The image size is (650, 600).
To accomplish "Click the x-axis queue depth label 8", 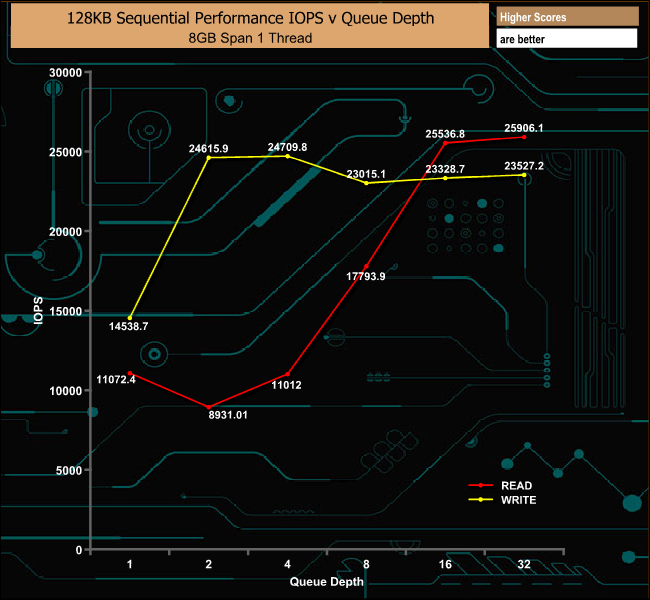I will tap(366, 564).
